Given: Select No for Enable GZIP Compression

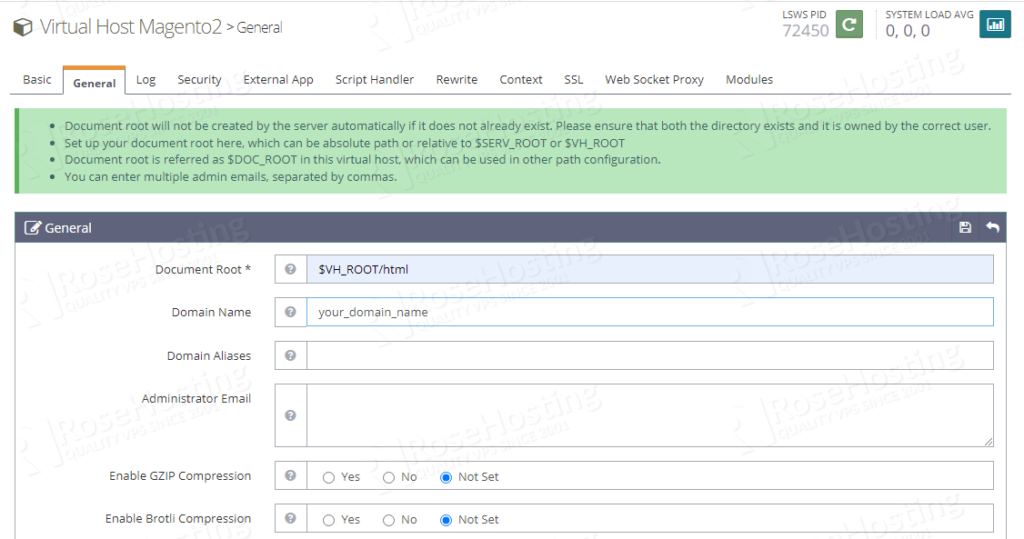Looking at the screenshot, I should (389, 477).
